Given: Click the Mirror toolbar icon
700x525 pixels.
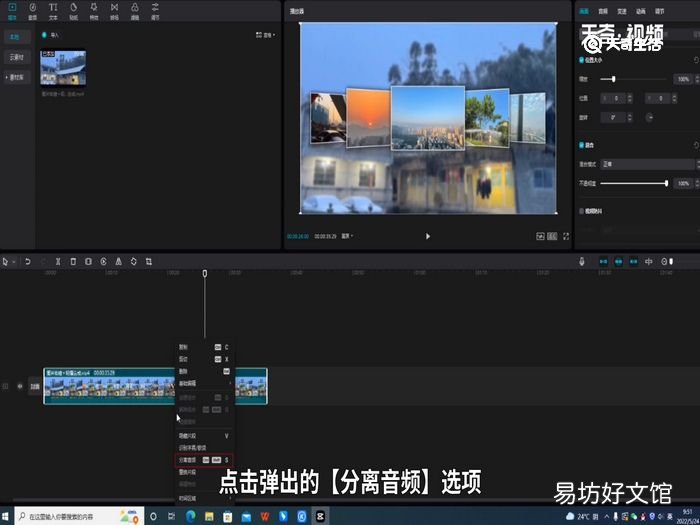Looking at the screenshot, I should click(118, 262).
